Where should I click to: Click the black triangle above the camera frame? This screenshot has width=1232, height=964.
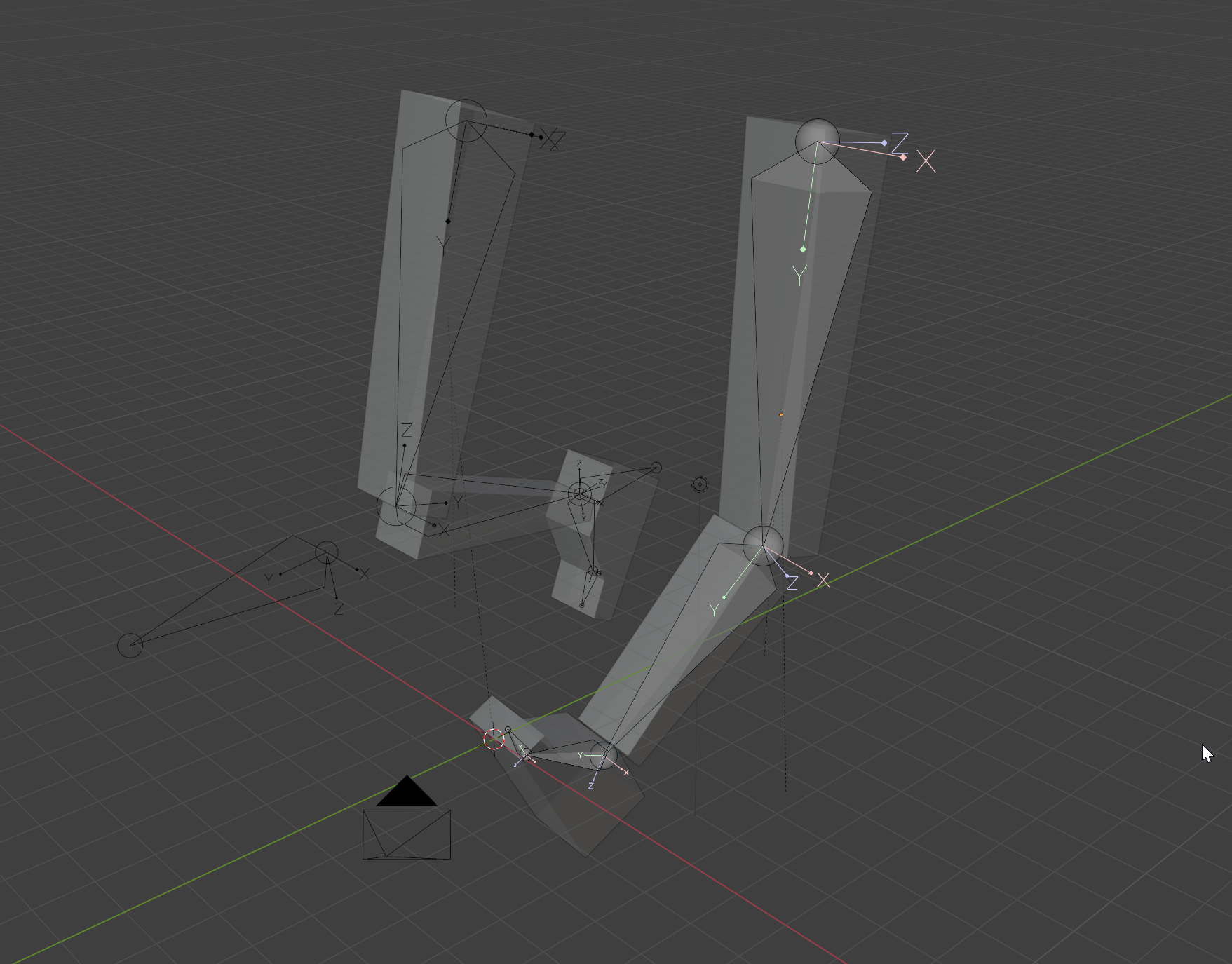click(407, 791)
